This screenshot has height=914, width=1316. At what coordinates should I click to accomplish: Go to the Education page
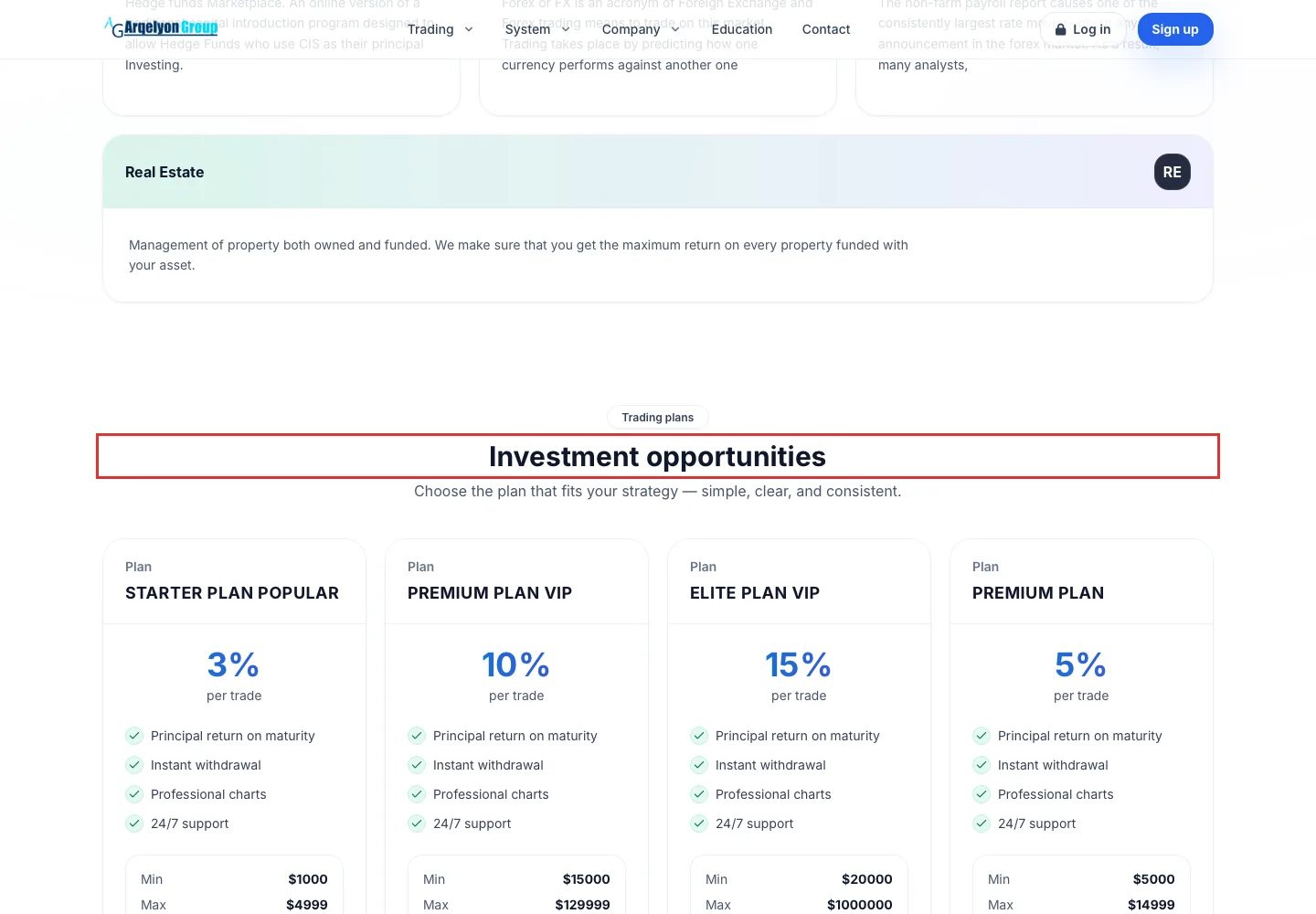742,29
